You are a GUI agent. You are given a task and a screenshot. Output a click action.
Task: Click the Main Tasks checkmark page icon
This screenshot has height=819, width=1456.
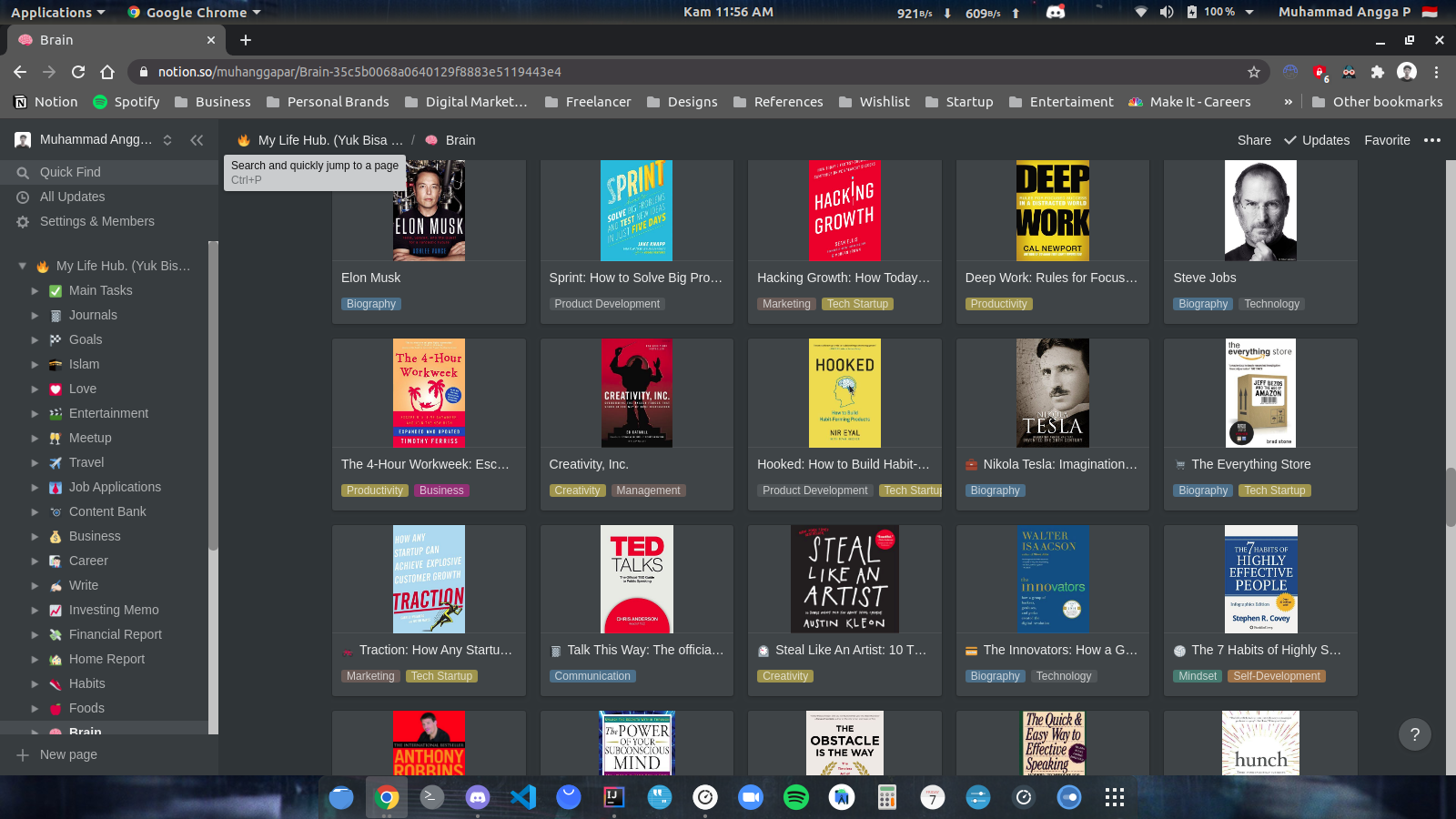[x=56, y=290]
